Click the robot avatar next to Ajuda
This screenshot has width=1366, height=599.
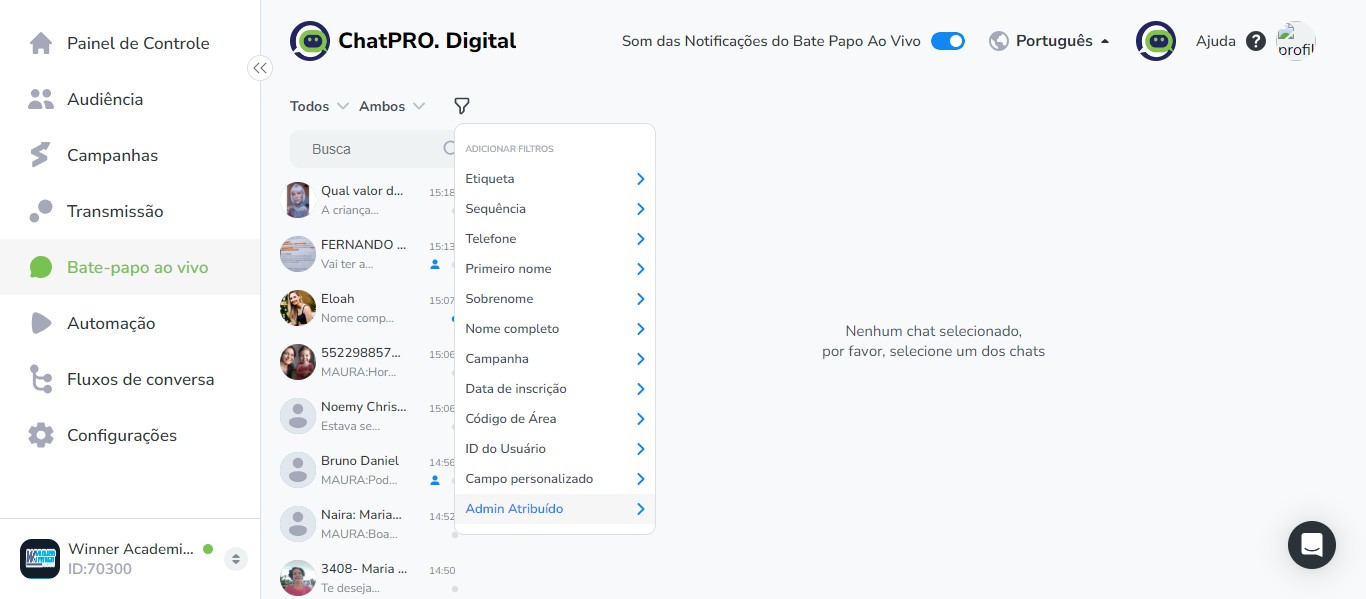click(x=1156, y=41)
